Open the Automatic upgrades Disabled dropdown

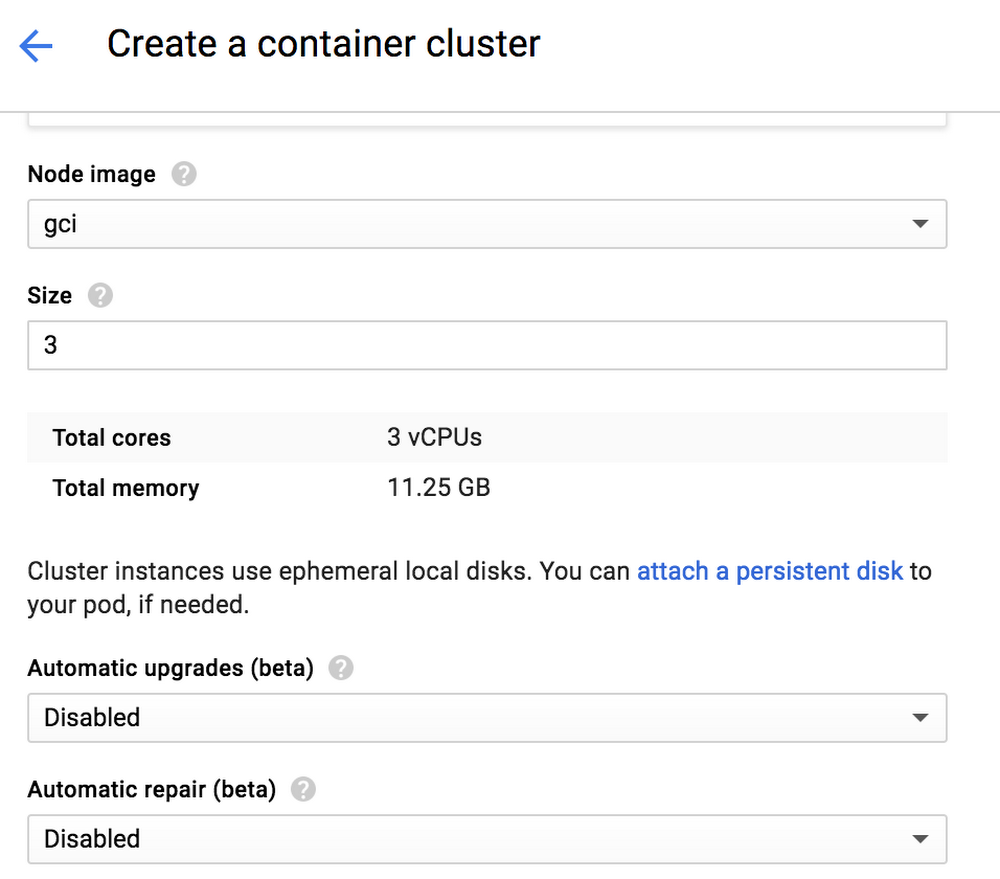pyautogui.click(x=487, y=718)
